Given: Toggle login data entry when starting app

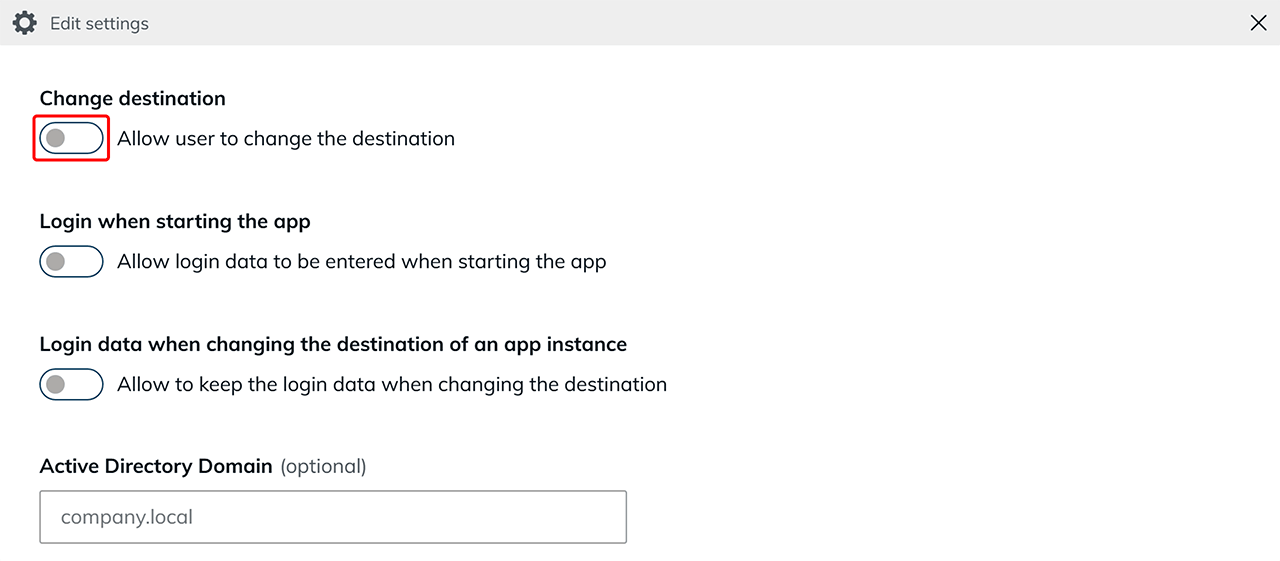Looking at the screenshot, I should (72, 261).
